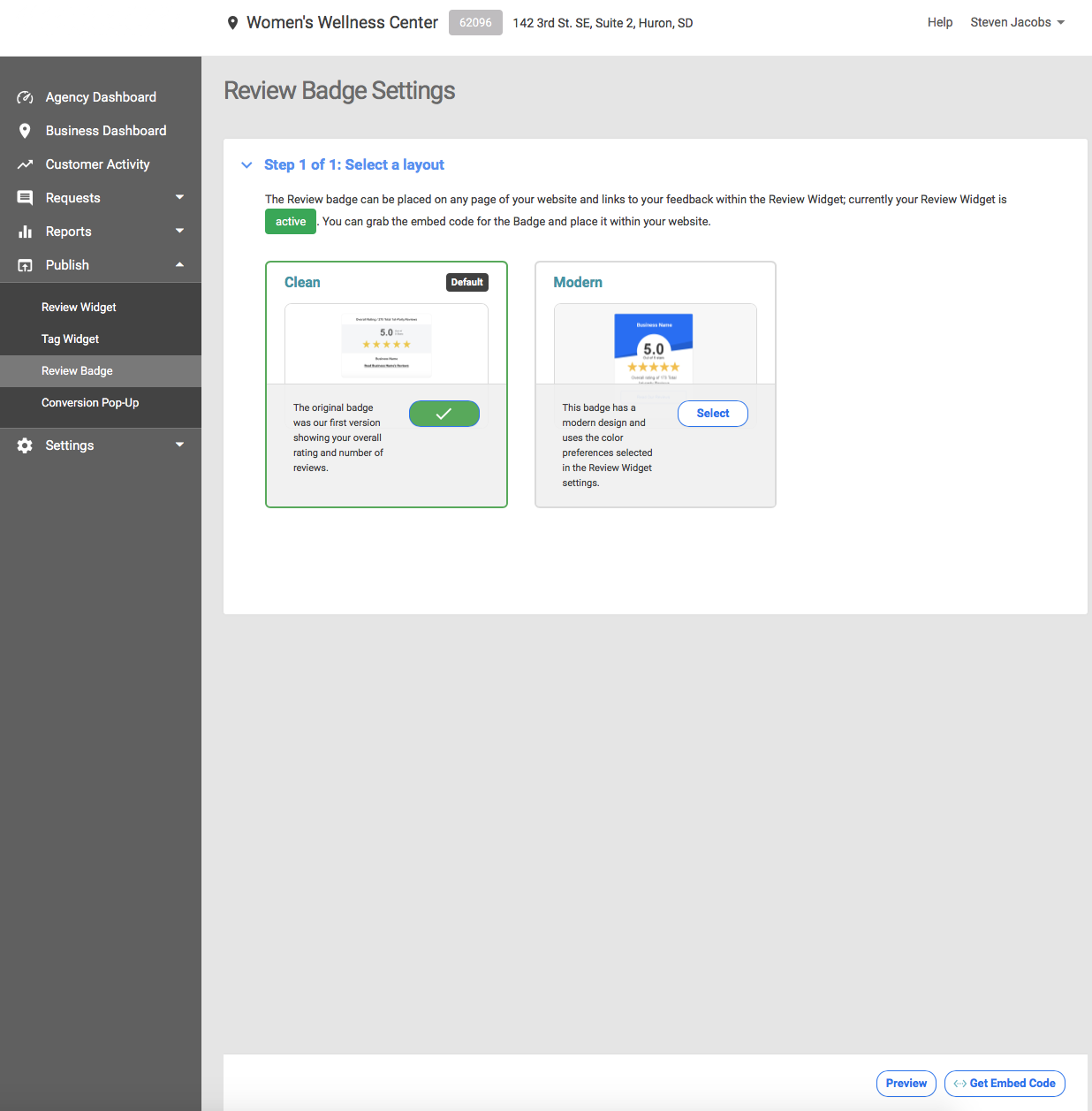Click the Requests chat icon
Screen dimensions: 1092x1111
pyautogui.click(x=25, y=198)
